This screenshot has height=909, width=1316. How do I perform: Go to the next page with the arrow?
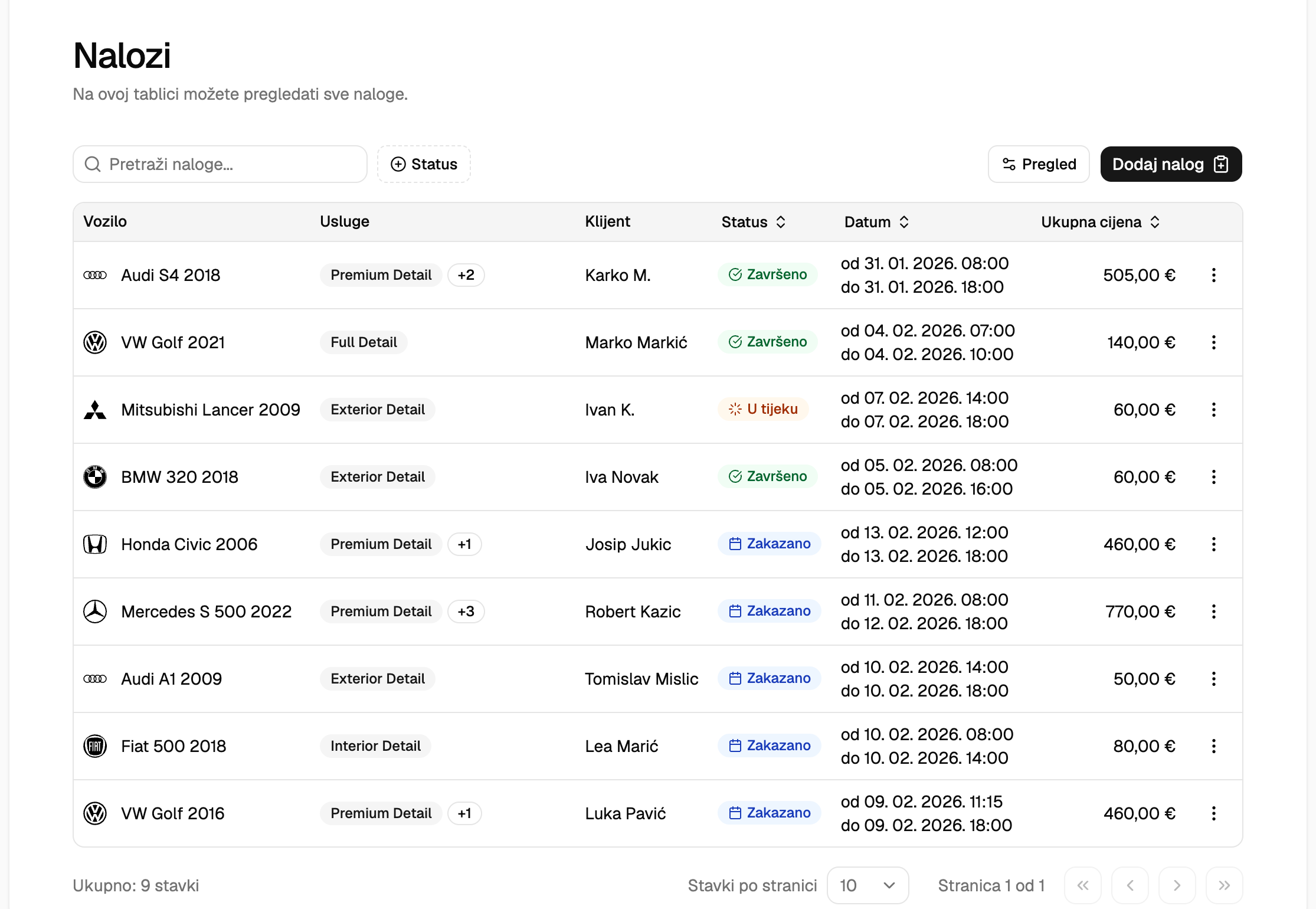click(1177, 885)
